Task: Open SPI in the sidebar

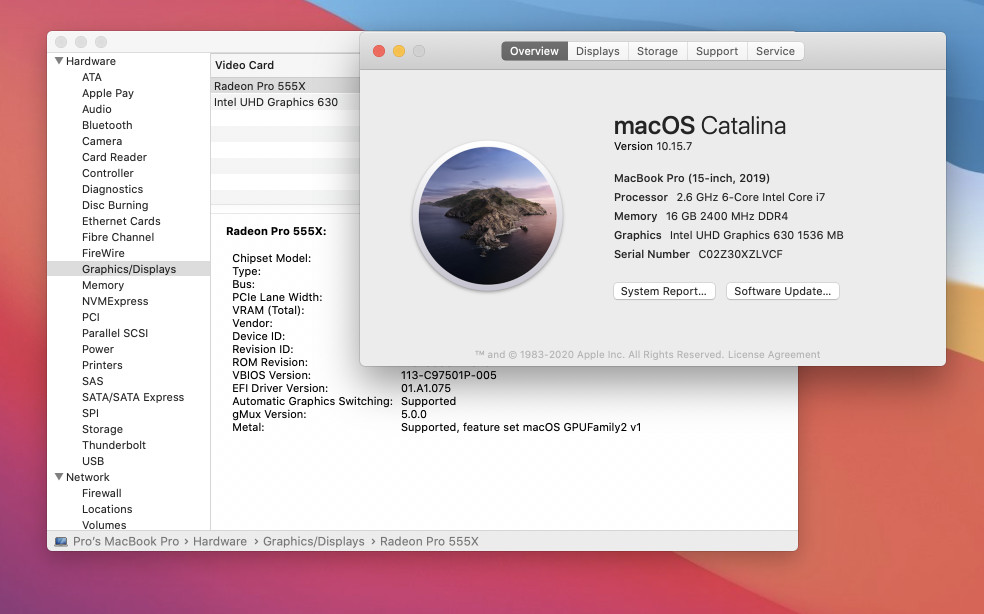Action: tap(90, 413)
